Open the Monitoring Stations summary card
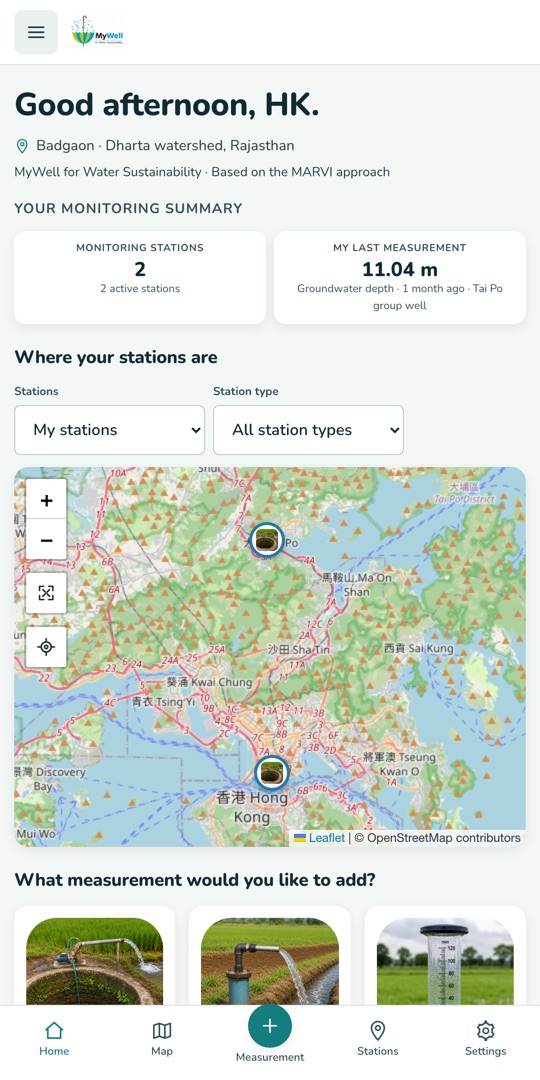 click(140, 278)
